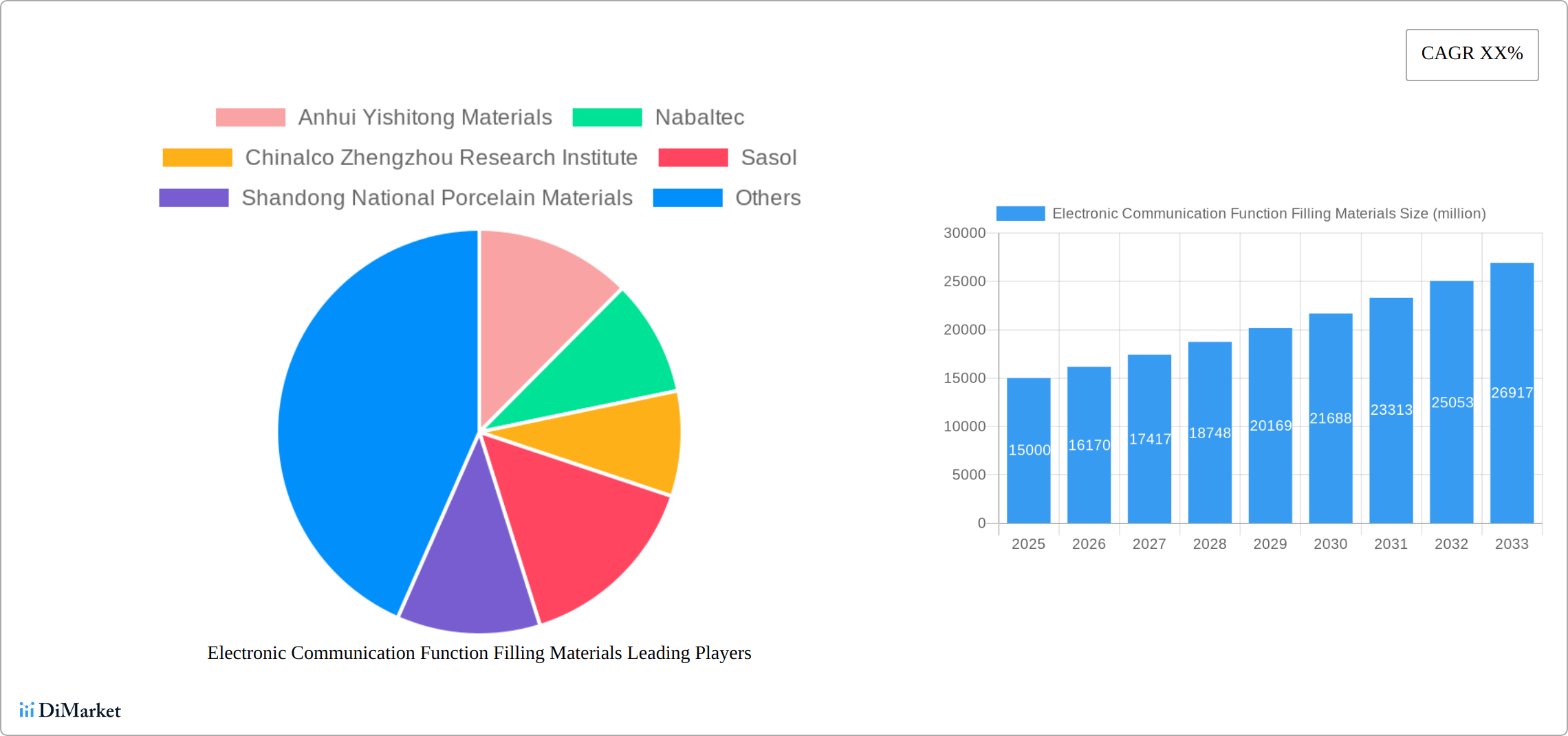Select the orange Chinalco Zhengzhou legend swatch
This screenshot has width=1568, height=736.
(x=197, y=158)
